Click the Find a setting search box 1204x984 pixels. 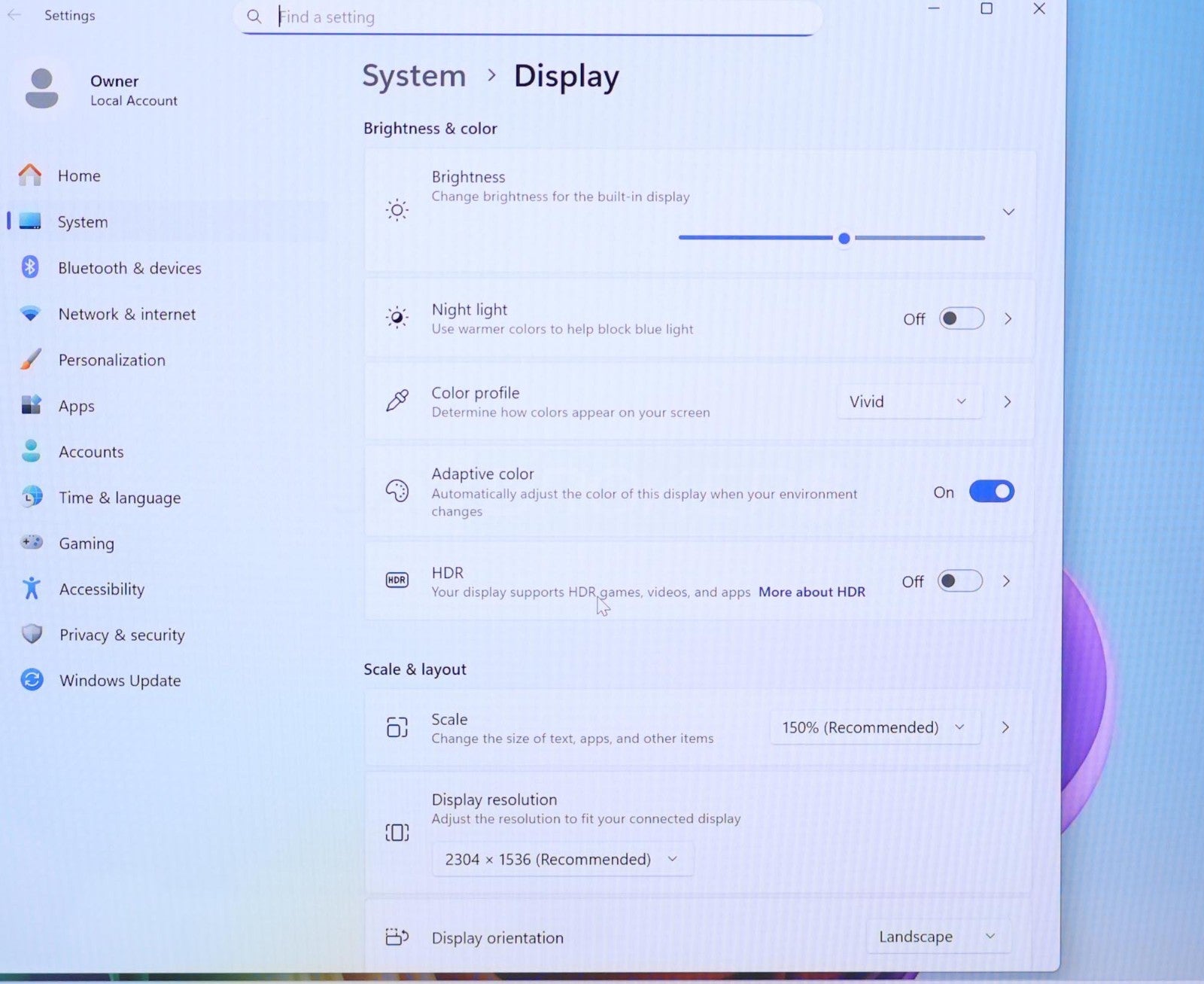click(527, 17)
